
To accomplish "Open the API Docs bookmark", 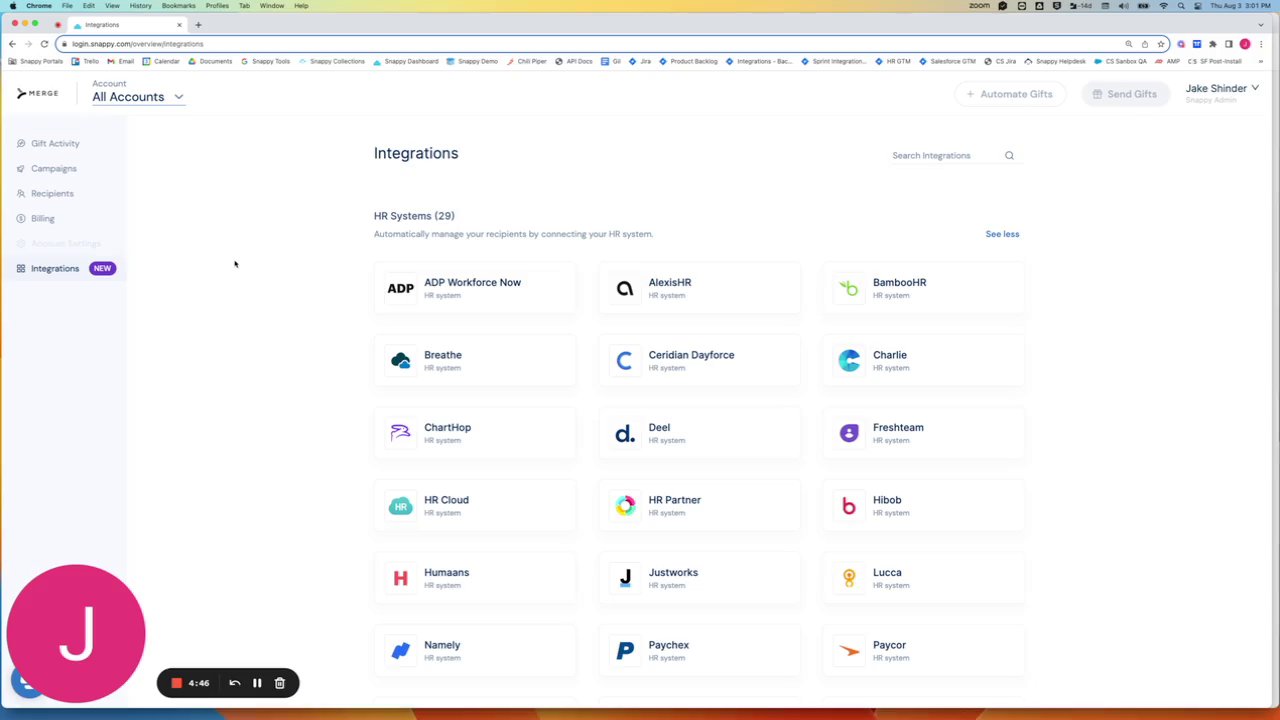I will (x=574, y=61).
